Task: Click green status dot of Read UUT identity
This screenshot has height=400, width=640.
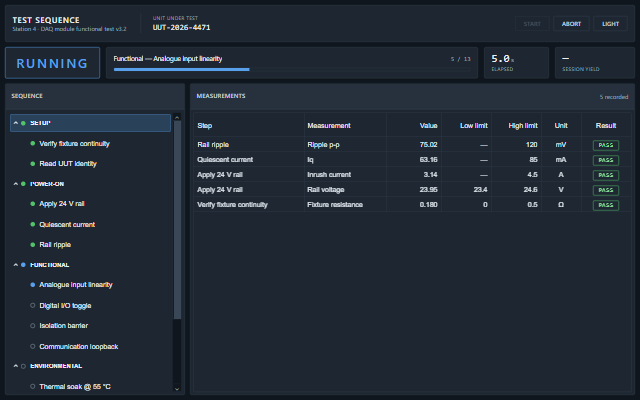Action: pos(33,164)
